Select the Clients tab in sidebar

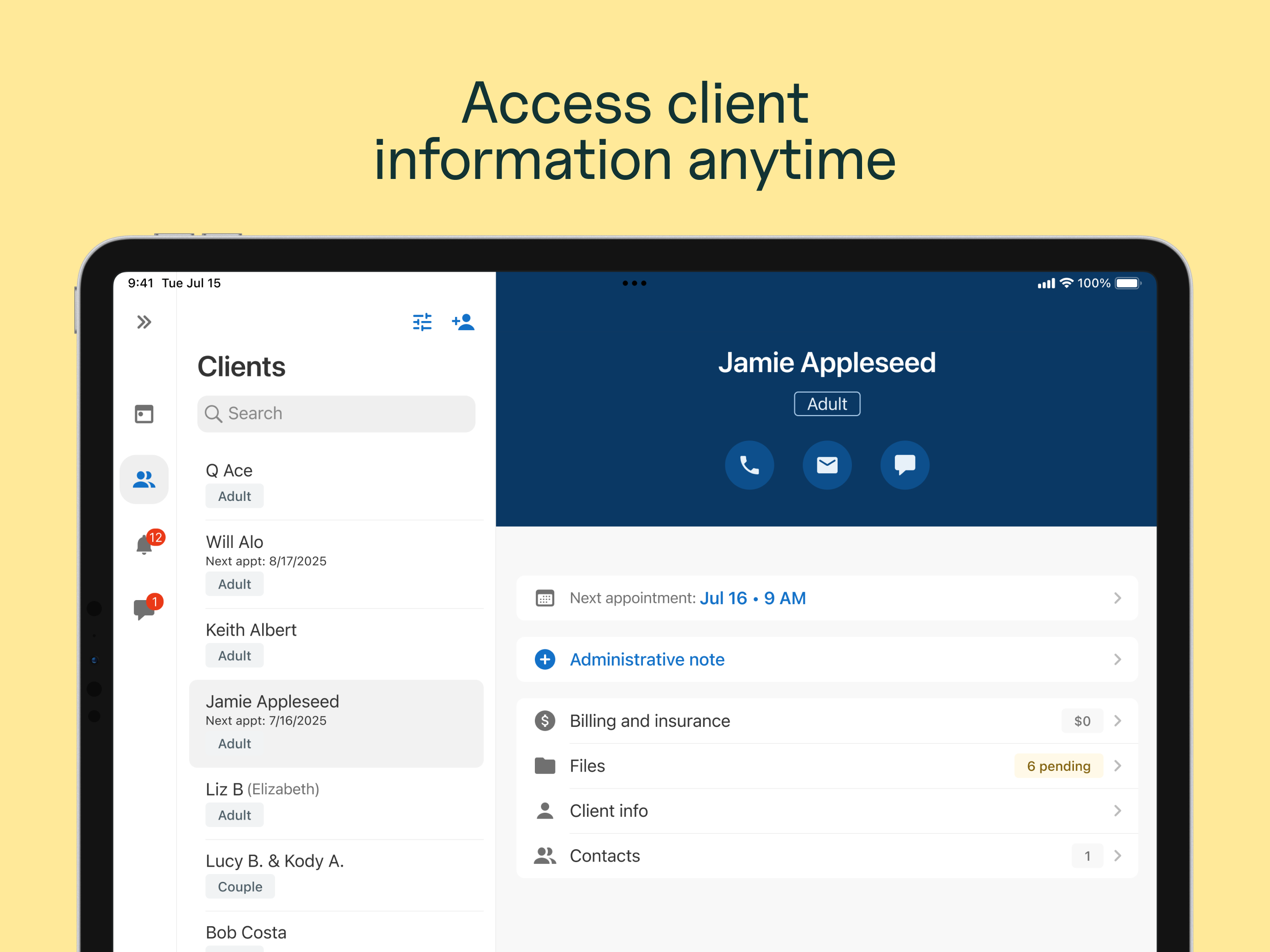click(144, 479)
